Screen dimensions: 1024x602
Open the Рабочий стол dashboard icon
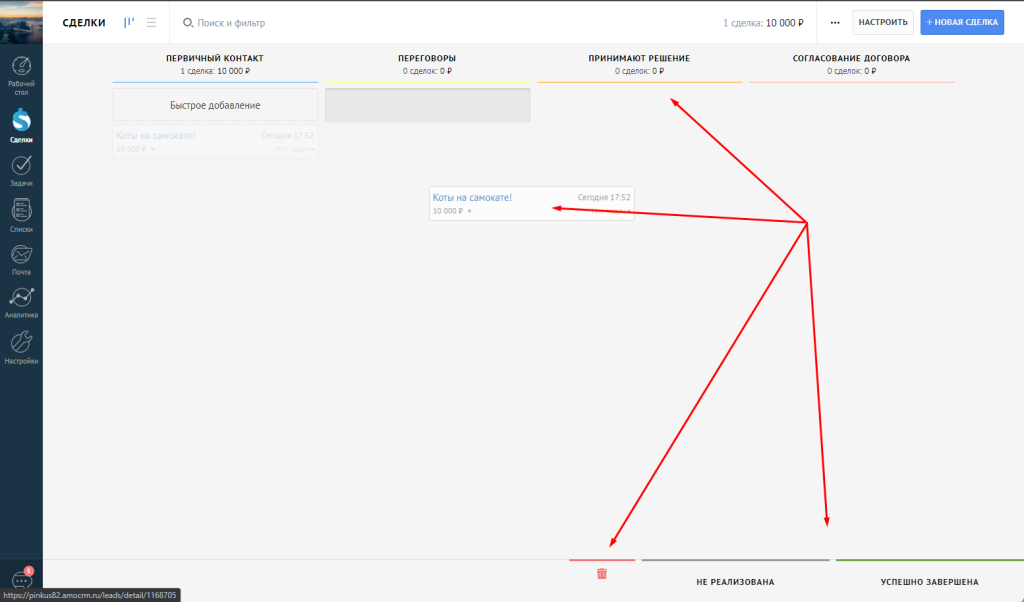point(21,68)
